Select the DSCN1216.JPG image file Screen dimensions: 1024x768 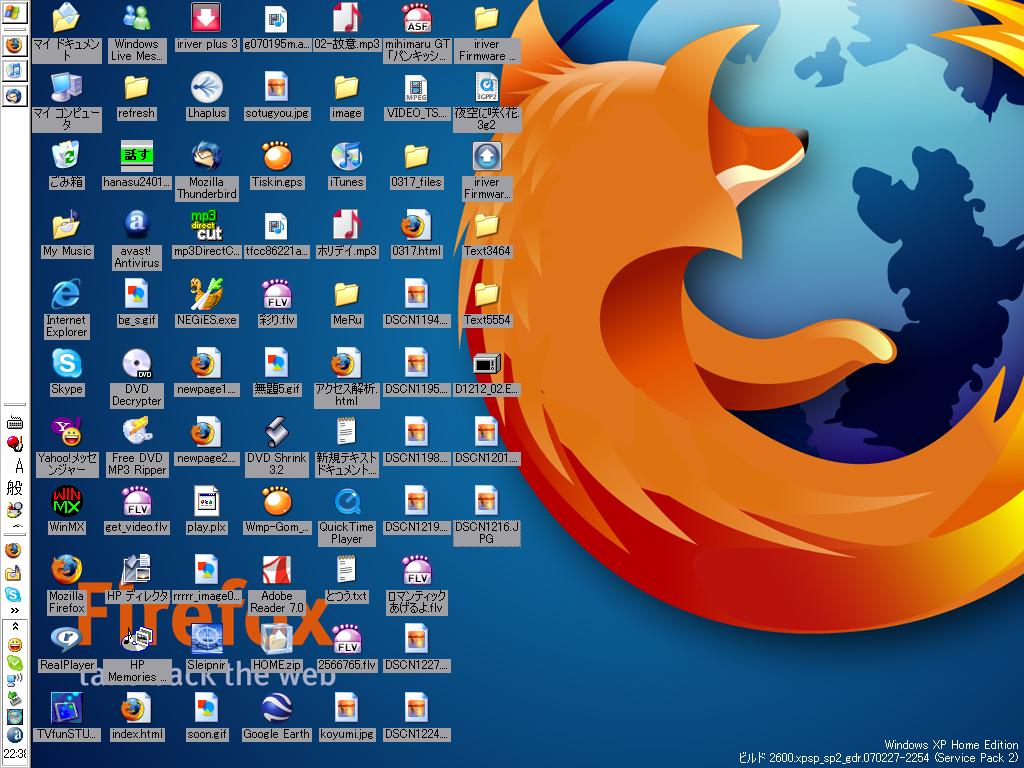tap(487, 515)
